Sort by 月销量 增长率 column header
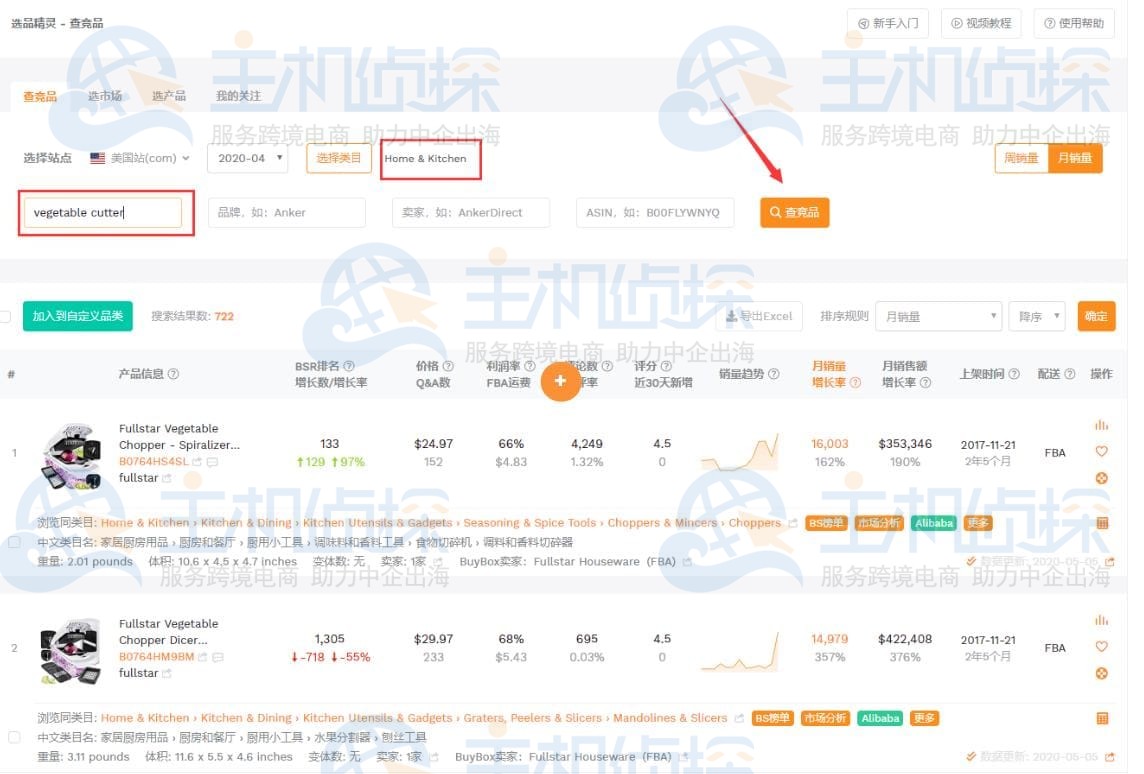Screen dimensions: 1144x774 [x=835, y=374]
